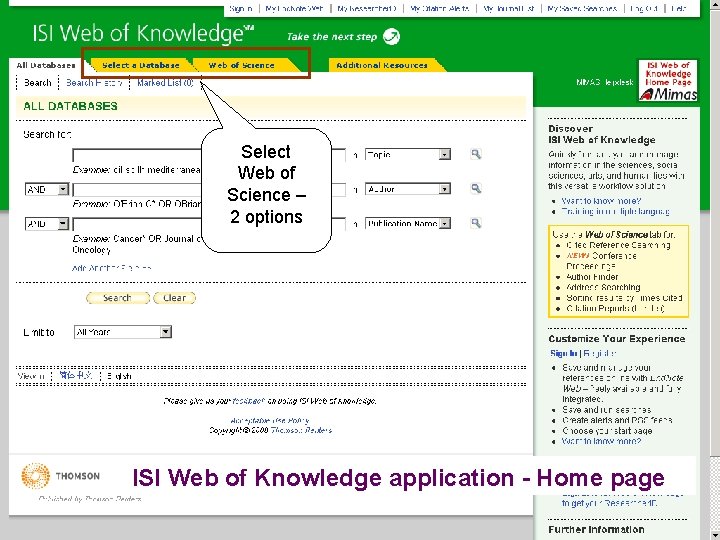
Task: Switch to the All Databases tab
Action: pos(45,65)
